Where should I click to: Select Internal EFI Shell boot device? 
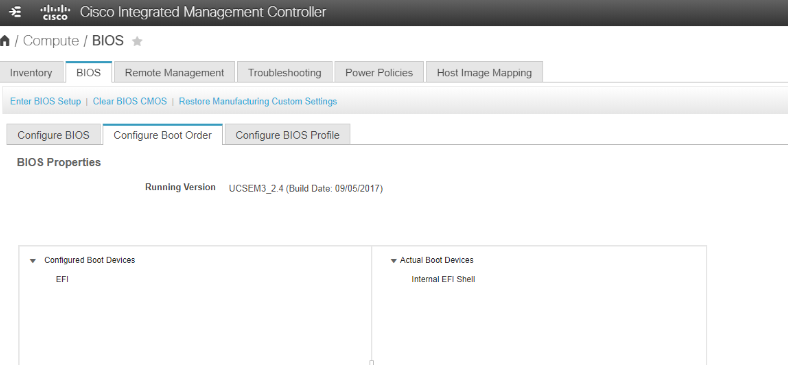443,279
